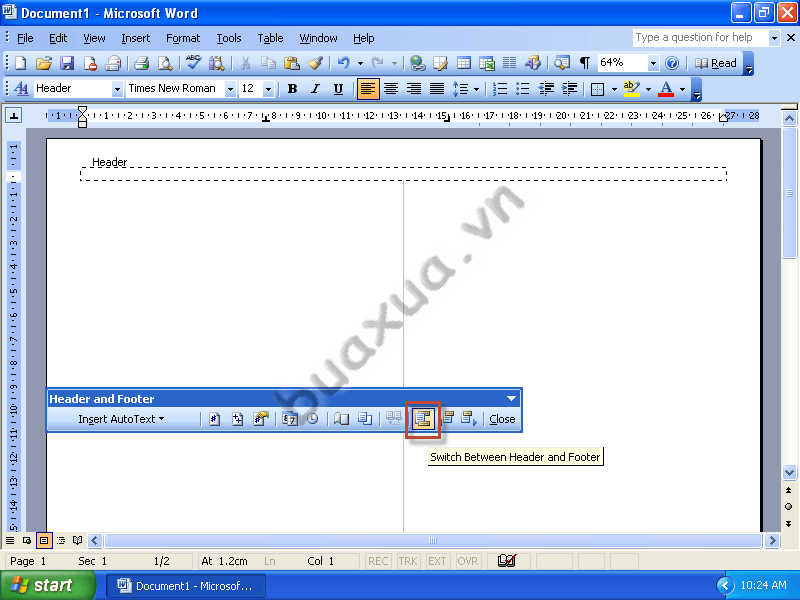Click Switch Between Header and Footer
The image size is (800, 600).
tap(423, 419)
